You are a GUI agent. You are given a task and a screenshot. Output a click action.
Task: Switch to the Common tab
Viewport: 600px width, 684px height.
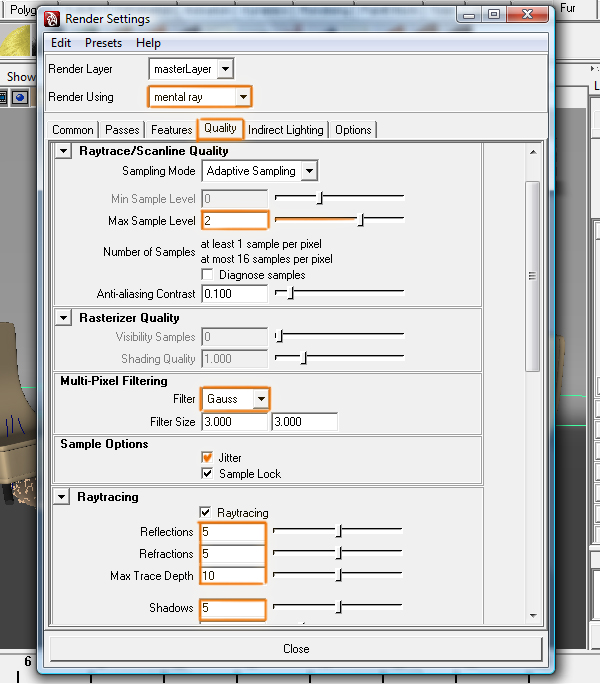(x=73, y=130)
